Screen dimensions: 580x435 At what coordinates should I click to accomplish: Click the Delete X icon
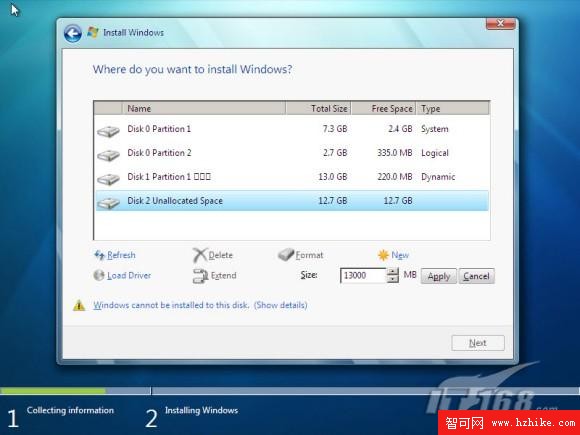(200, 255)
